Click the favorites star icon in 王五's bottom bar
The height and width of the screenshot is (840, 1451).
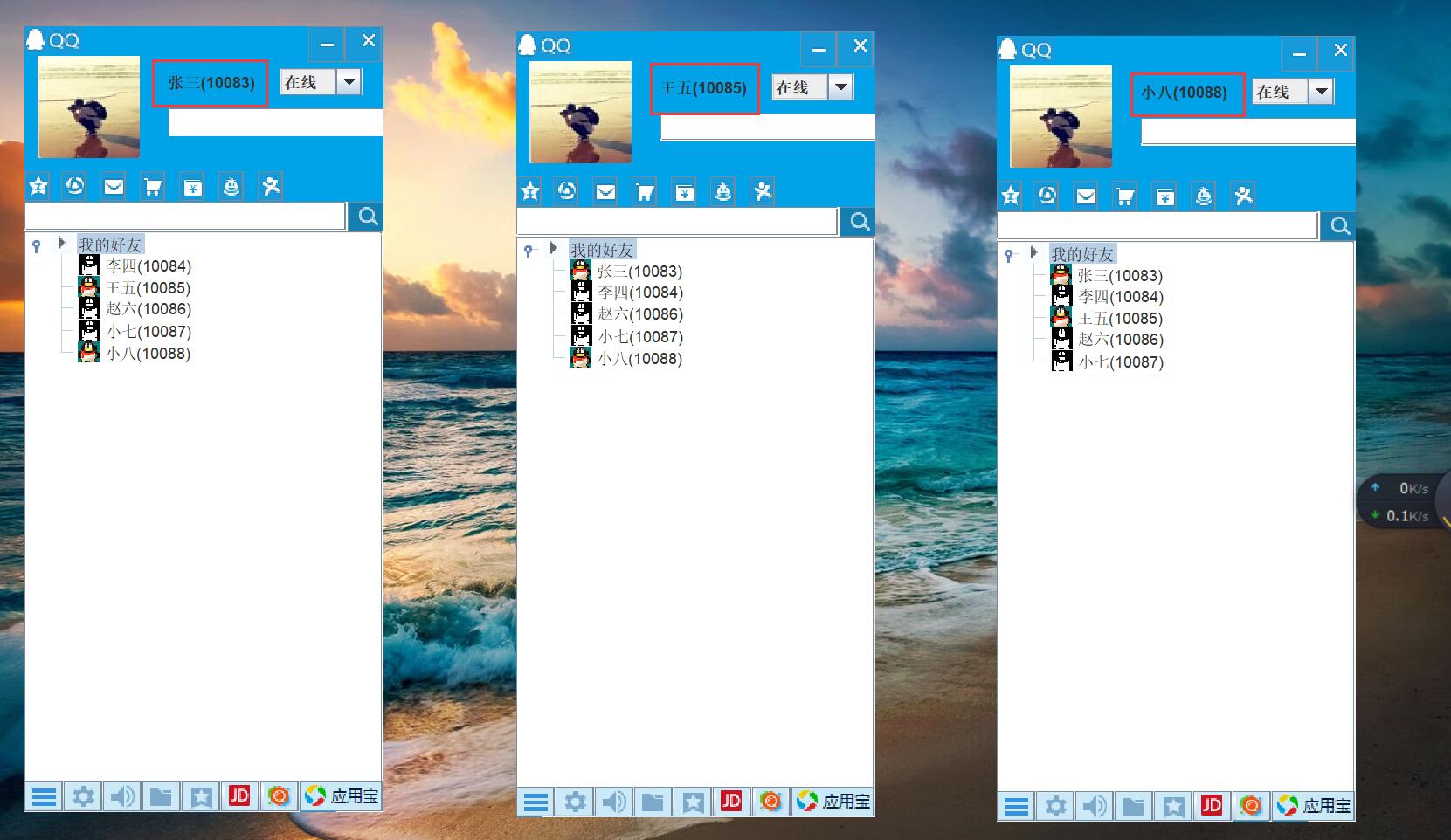(x=693, y=802)
